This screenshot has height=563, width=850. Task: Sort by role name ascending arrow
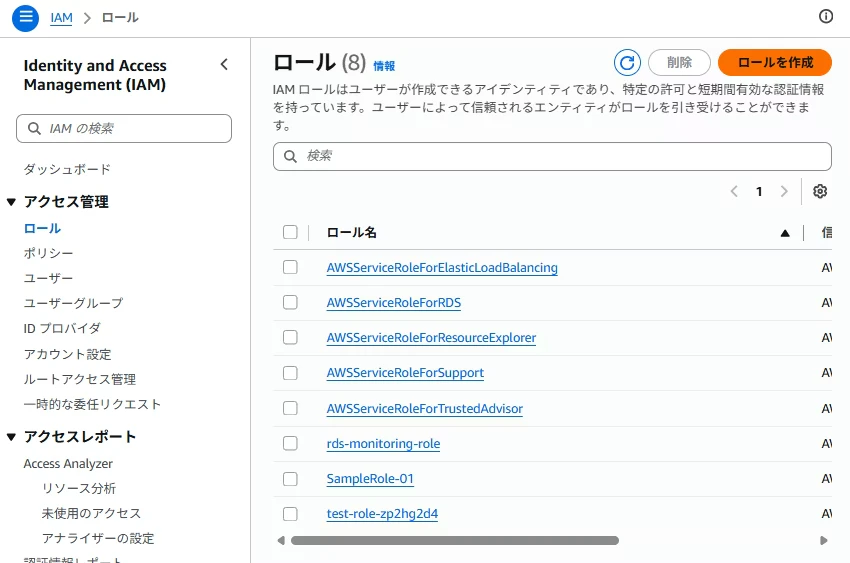[785, 233]
